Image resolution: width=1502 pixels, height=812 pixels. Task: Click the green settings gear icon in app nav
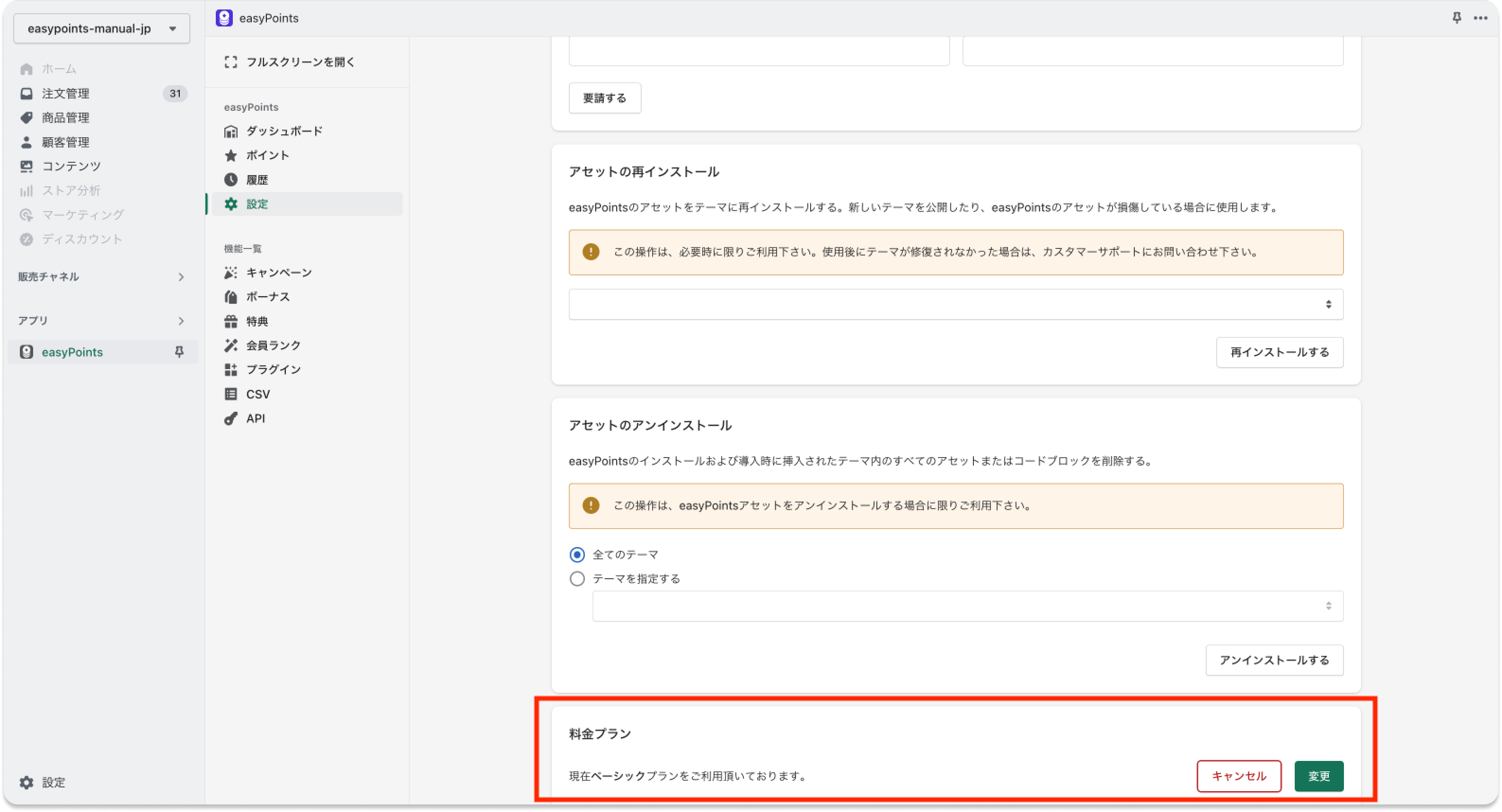coord(231,204)
